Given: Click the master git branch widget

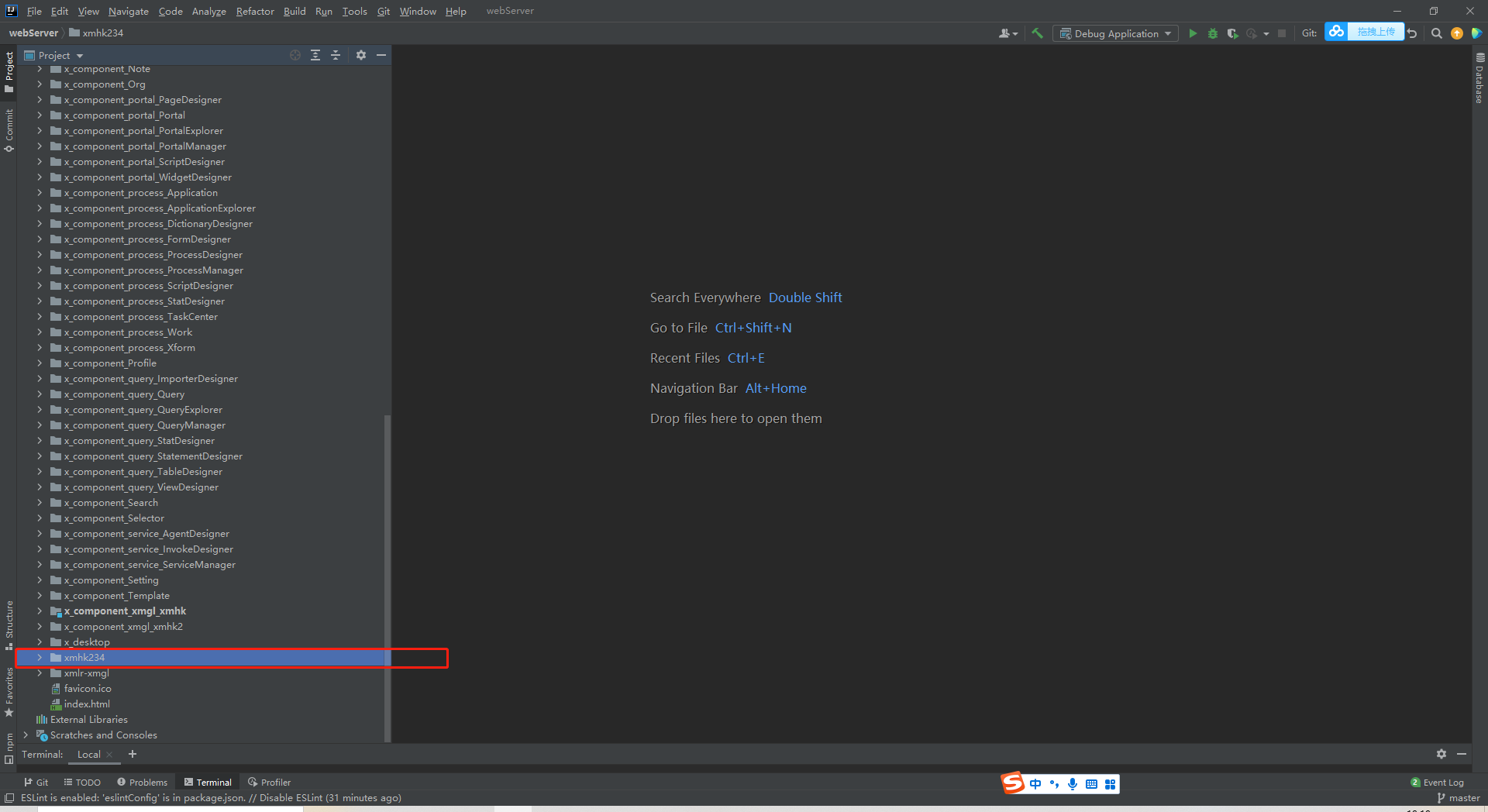Looking at the screenshot, I should 1459,798.
